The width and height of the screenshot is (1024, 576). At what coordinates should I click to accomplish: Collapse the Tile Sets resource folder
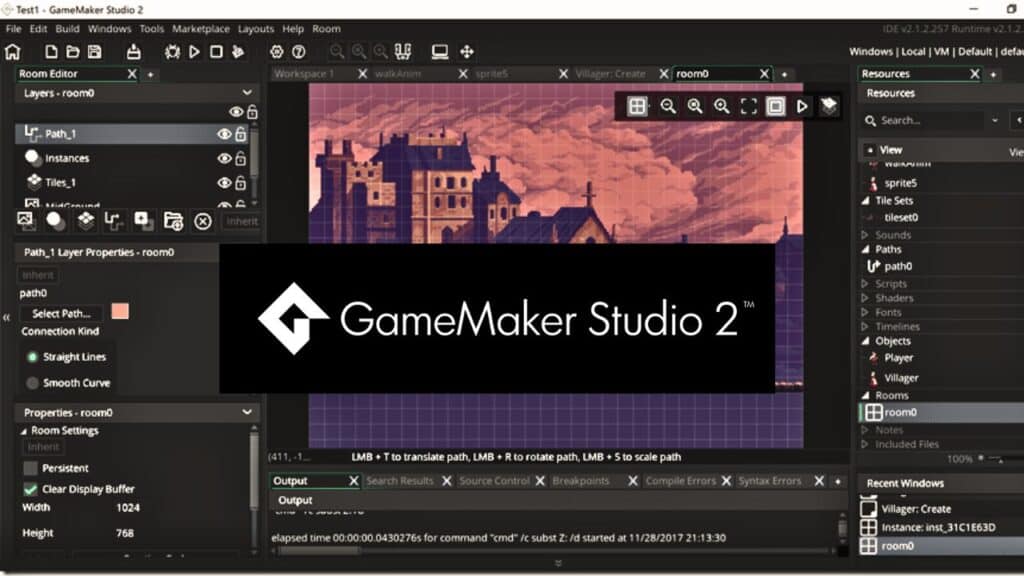point(865,200)
